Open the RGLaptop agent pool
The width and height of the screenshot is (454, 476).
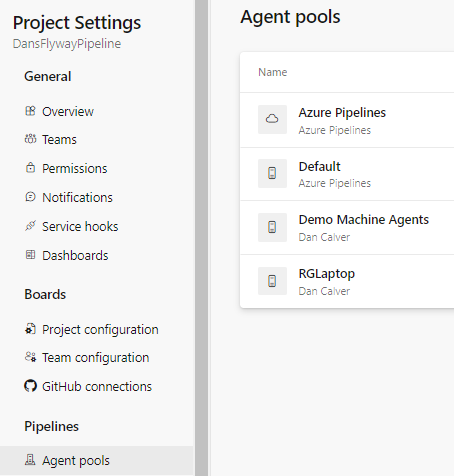click(x=347, y=282)
